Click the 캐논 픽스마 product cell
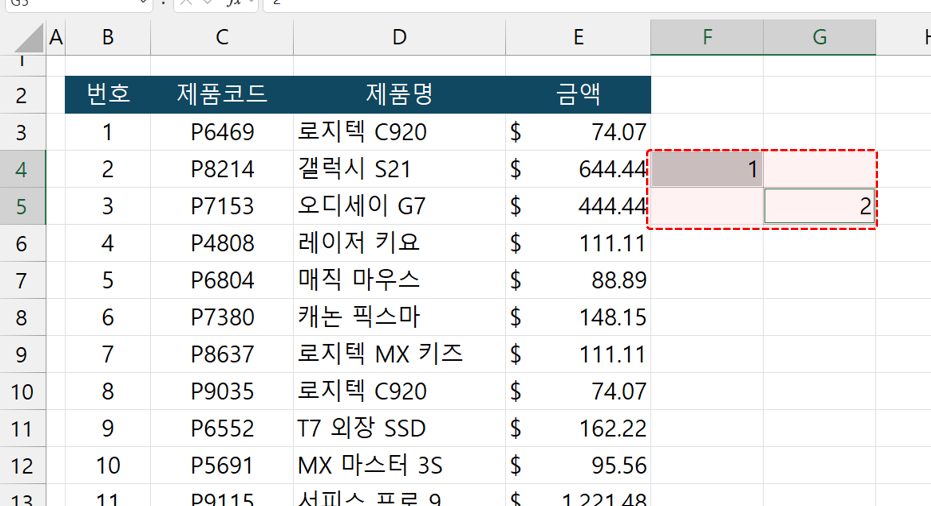Image resolution: width=931 pixels, height=506 pixels. pos(399,318)
